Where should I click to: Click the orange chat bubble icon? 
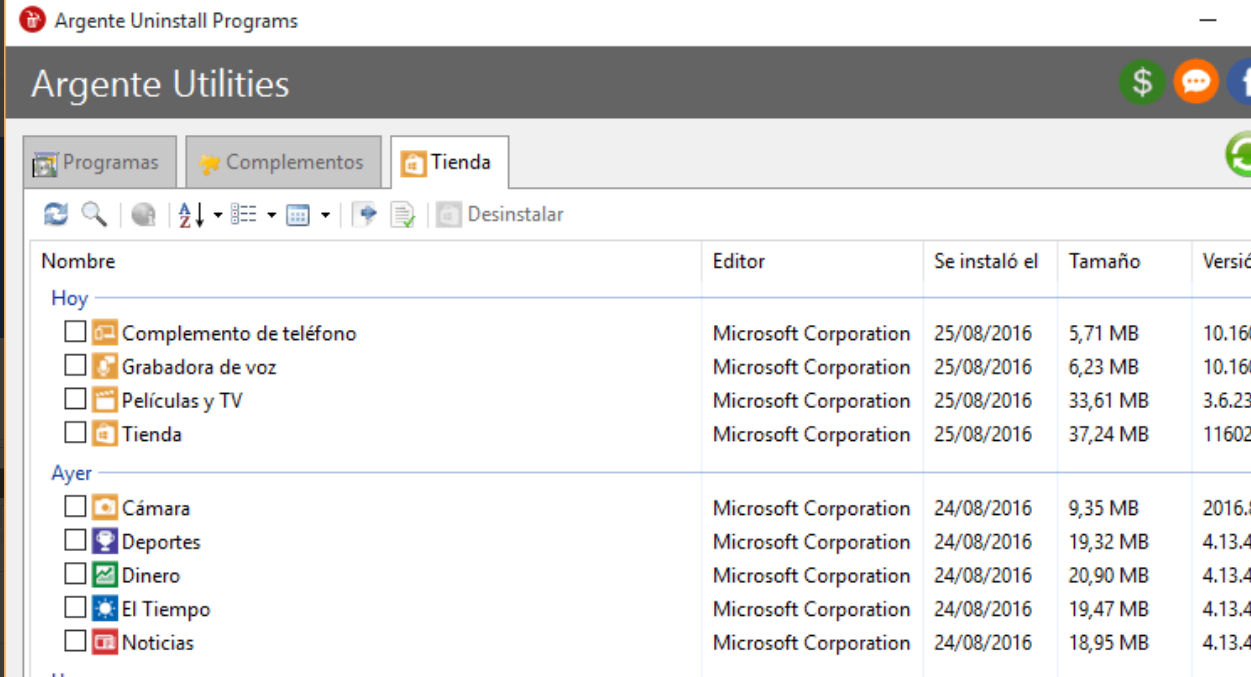(1195, 84)
